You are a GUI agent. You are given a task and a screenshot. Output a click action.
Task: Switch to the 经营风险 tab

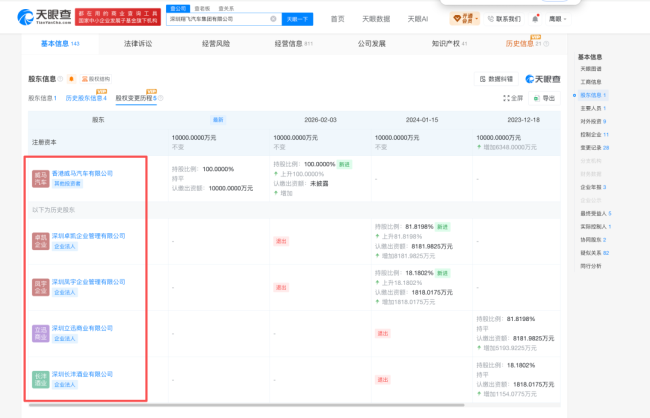click(x=216, y=44)
